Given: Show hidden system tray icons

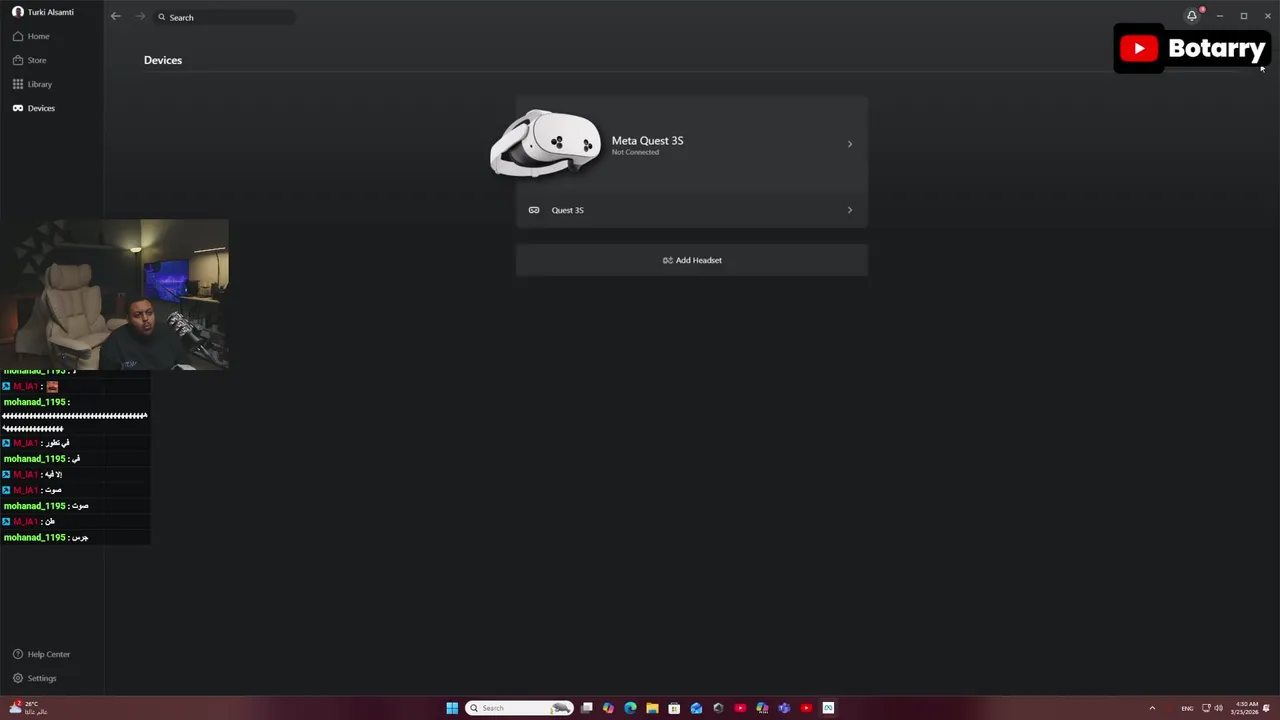Looking at the screenshot, I should coord(1152,708).
